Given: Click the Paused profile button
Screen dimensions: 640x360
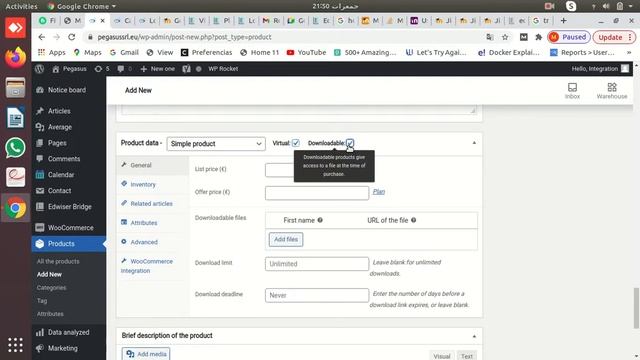Looking at the screenshot, I should (569, 37).
